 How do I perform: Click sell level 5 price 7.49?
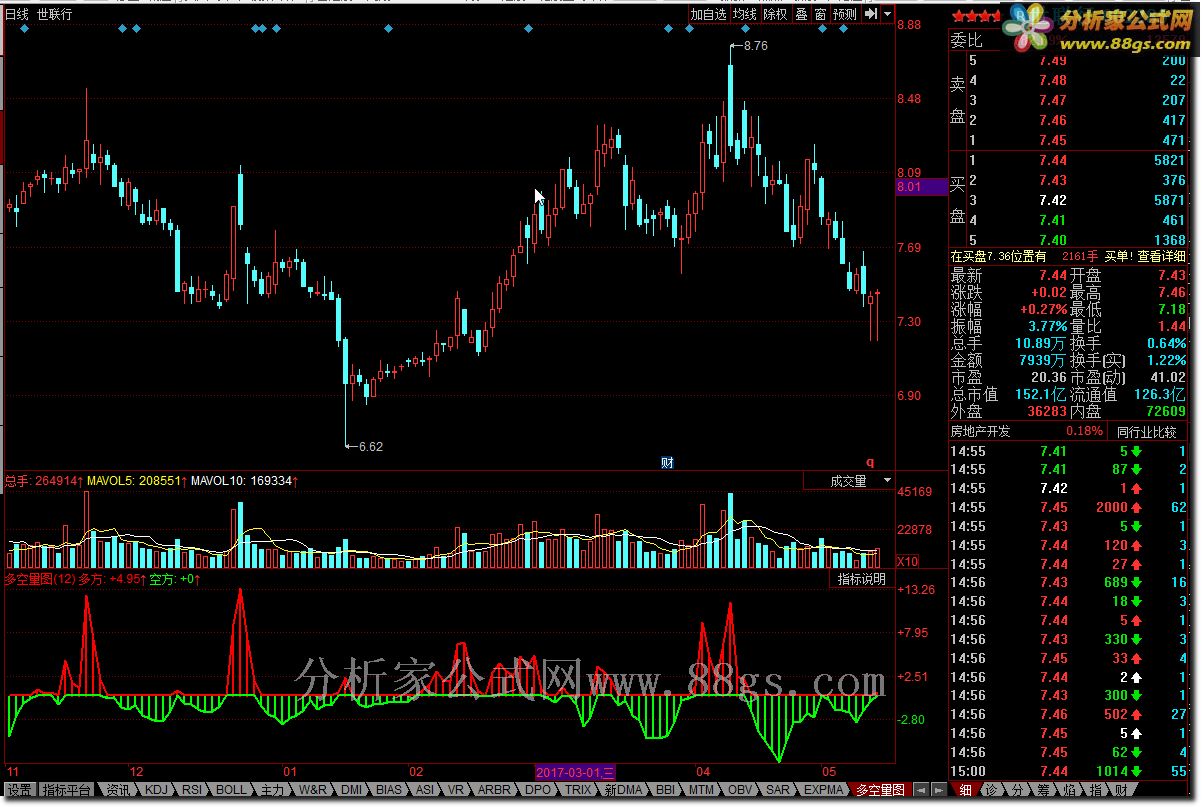(x=1052, y=60)
